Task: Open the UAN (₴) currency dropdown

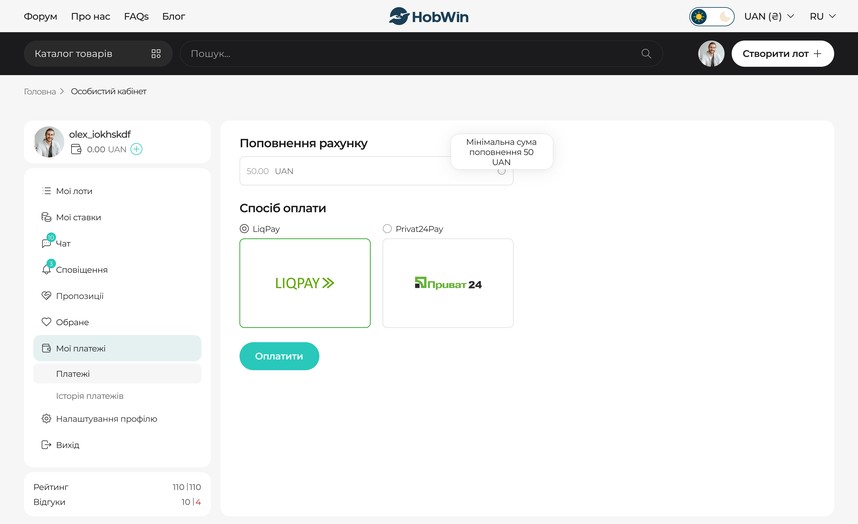Action: pyautogui.click(x=769, y=16)
